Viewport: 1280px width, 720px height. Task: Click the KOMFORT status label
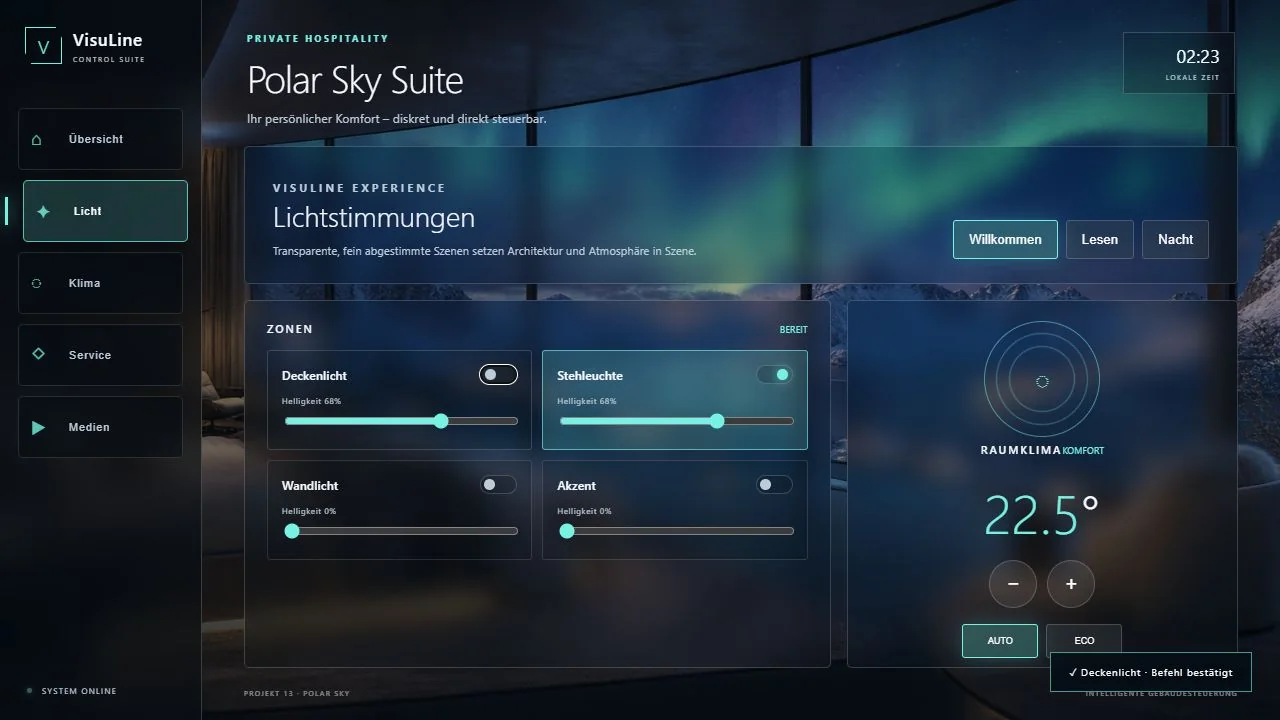[x=1083, y=451]
